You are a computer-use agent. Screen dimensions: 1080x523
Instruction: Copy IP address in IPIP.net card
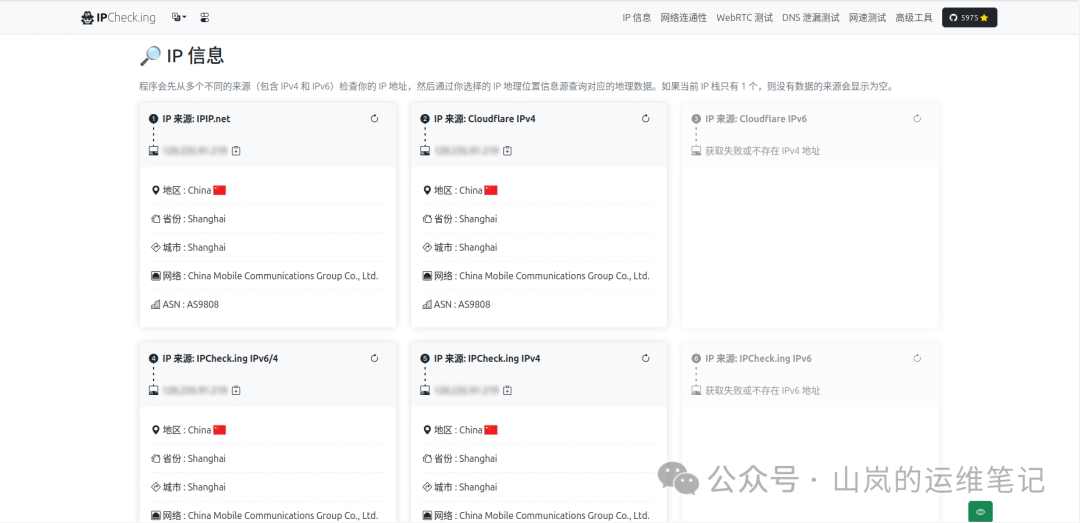tap(236, 151)
